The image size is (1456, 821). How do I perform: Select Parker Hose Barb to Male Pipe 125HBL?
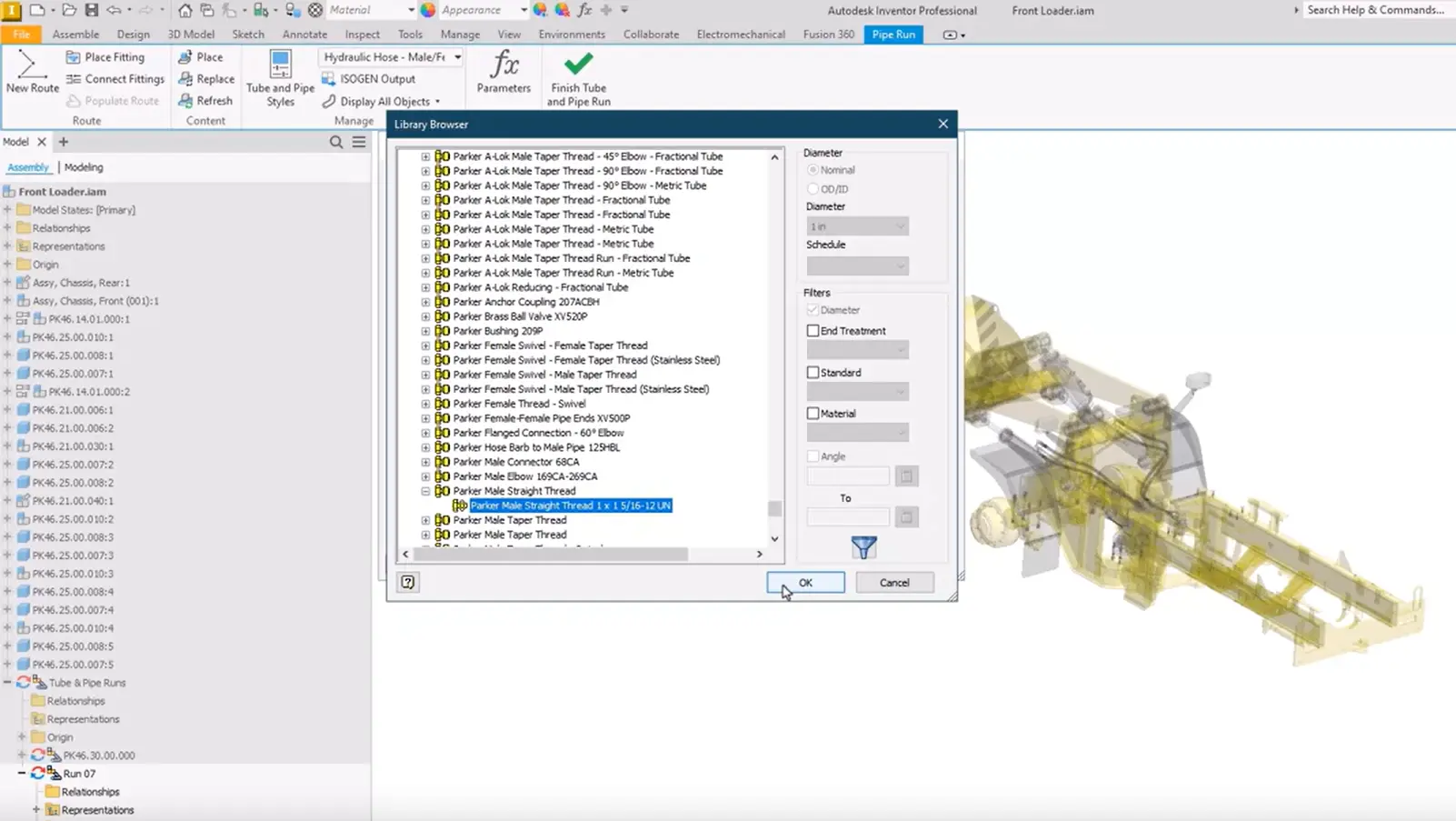pos(536,447)
